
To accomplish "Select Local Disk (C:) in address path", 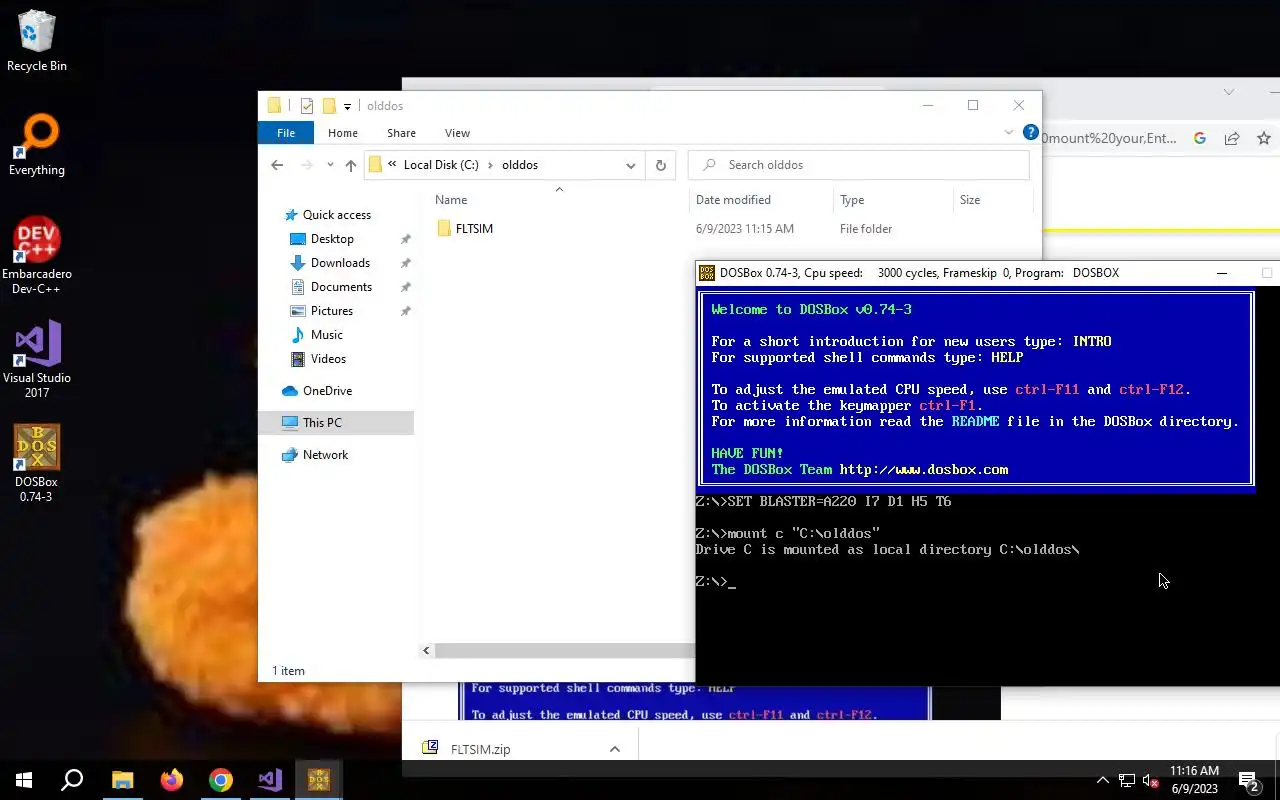I will 441,165.
